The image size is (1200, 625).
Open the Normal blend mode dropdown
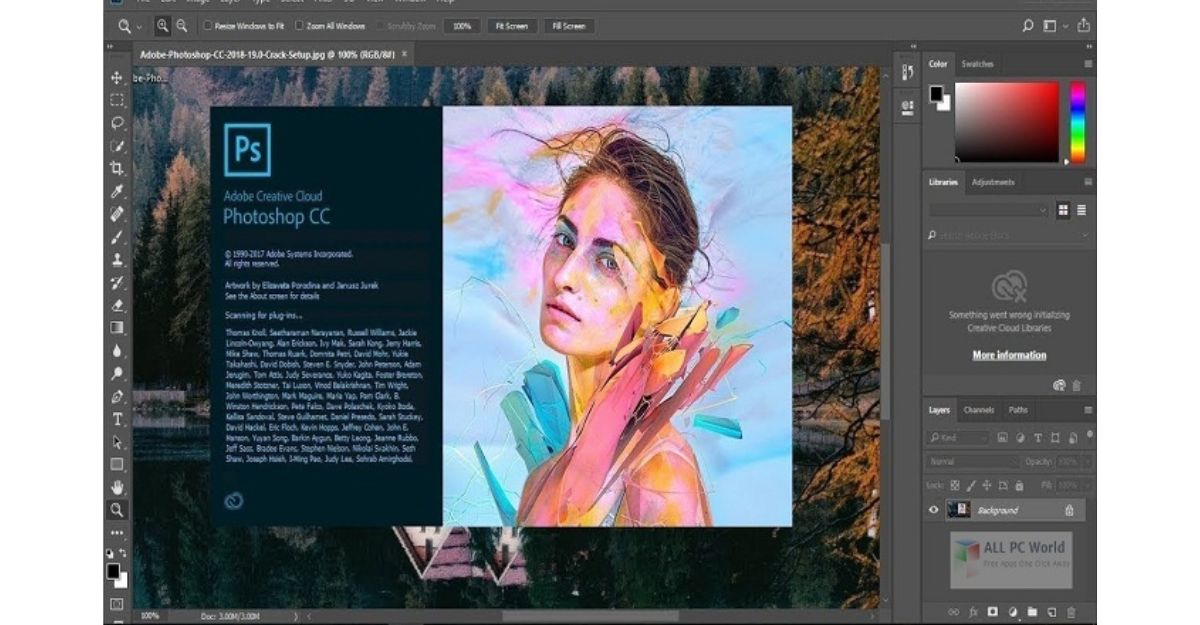(972, 462)
